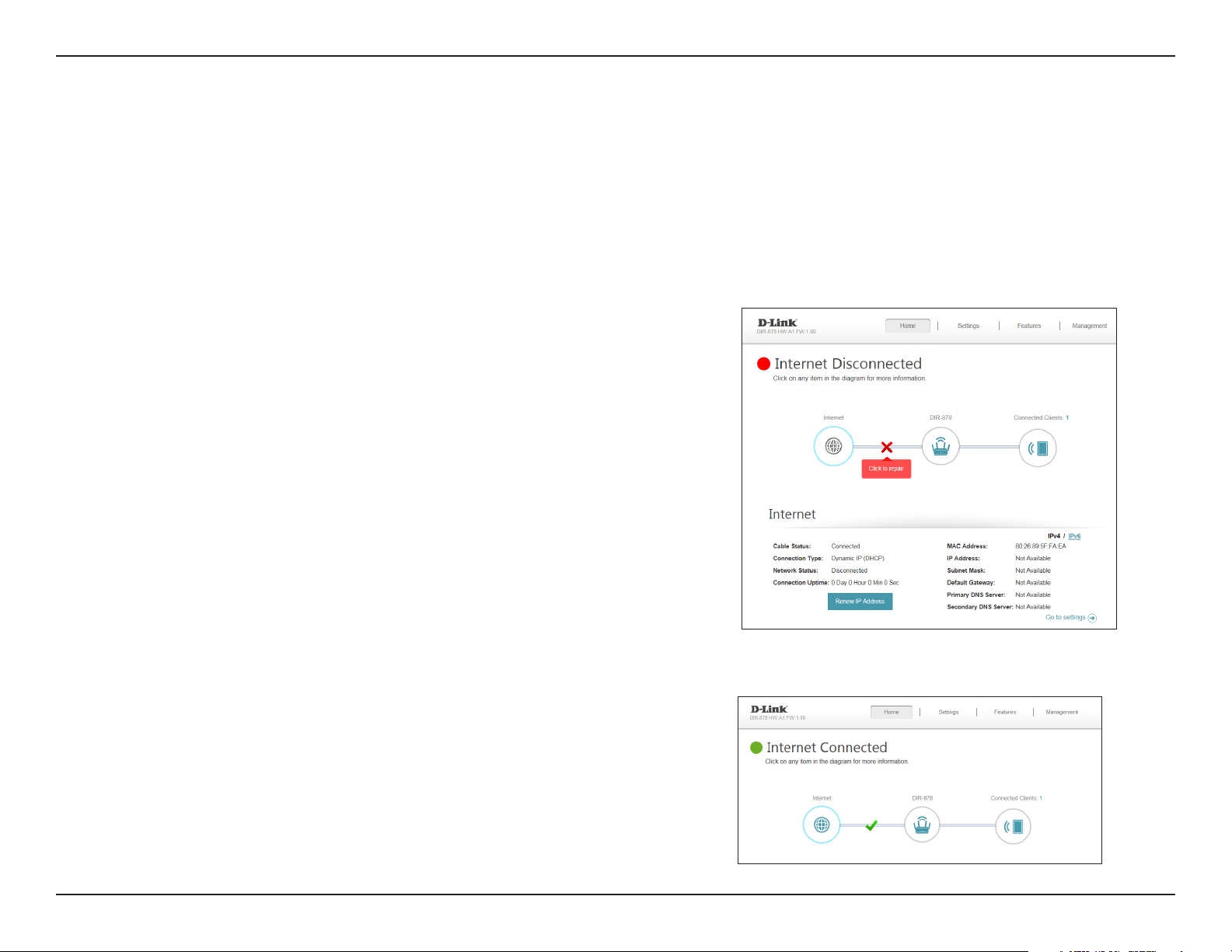Open the Features menu in the Internet Disconnected screenshot
The width and height of the screenshot is (1232, 952).
coord(1029,326)
